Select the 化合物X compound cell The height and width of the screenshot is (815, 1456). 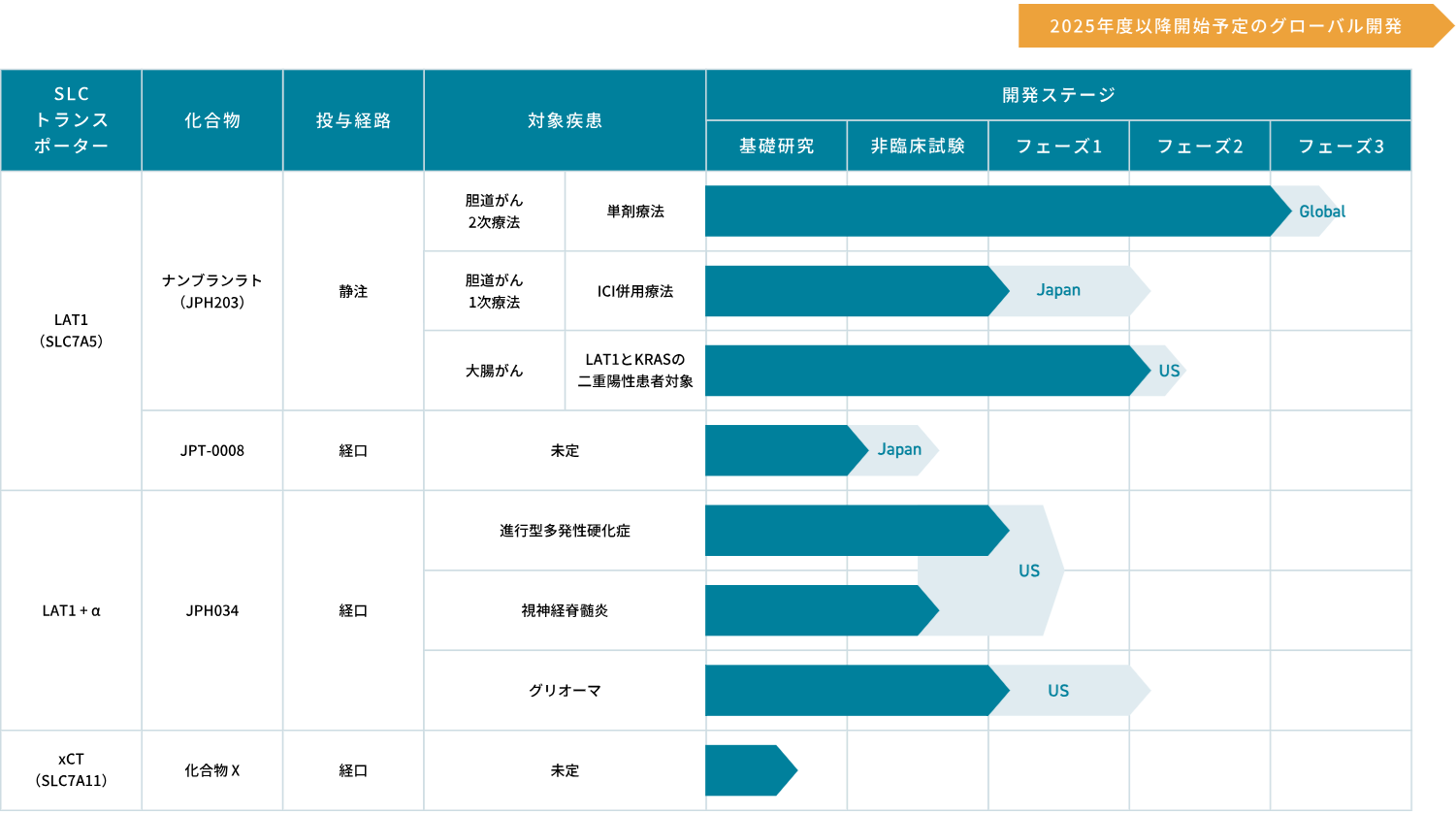coord(212,770)
